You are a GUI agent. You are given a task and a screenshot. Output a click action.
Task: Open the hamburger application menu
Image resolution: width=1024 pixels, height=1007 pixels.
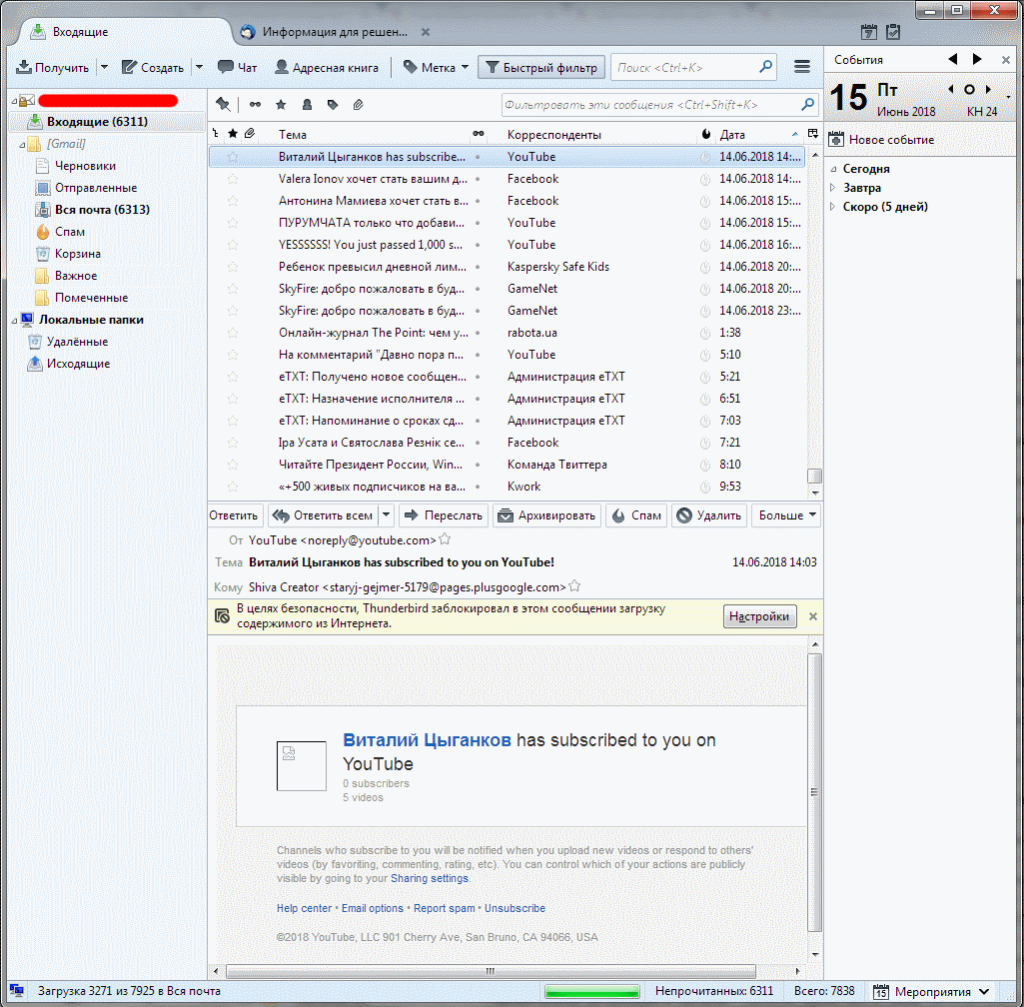pyautogui.click(x=801, y=67)
